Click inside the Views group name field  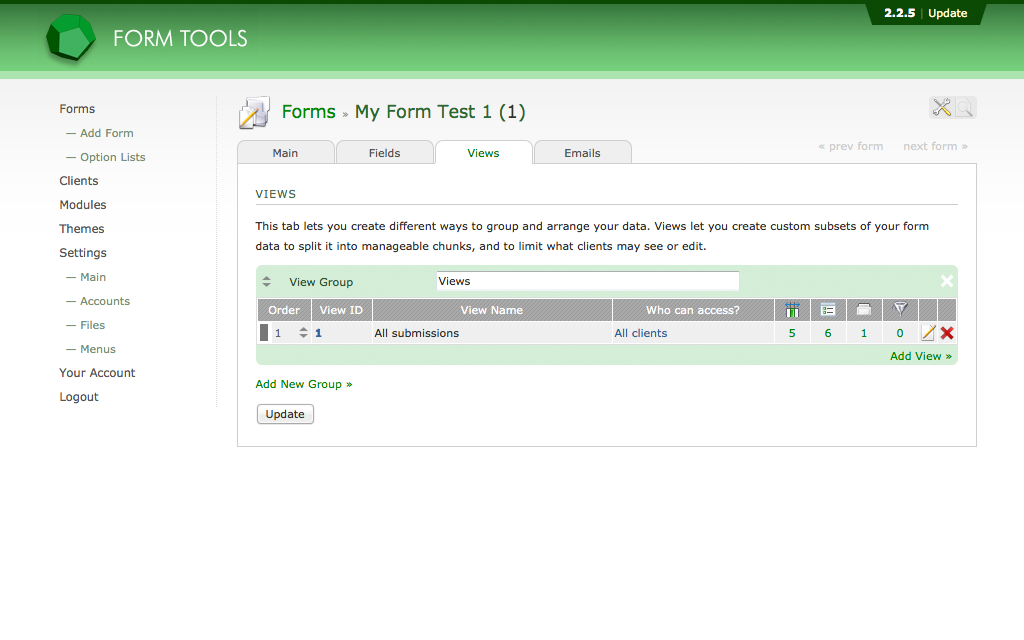586,281
